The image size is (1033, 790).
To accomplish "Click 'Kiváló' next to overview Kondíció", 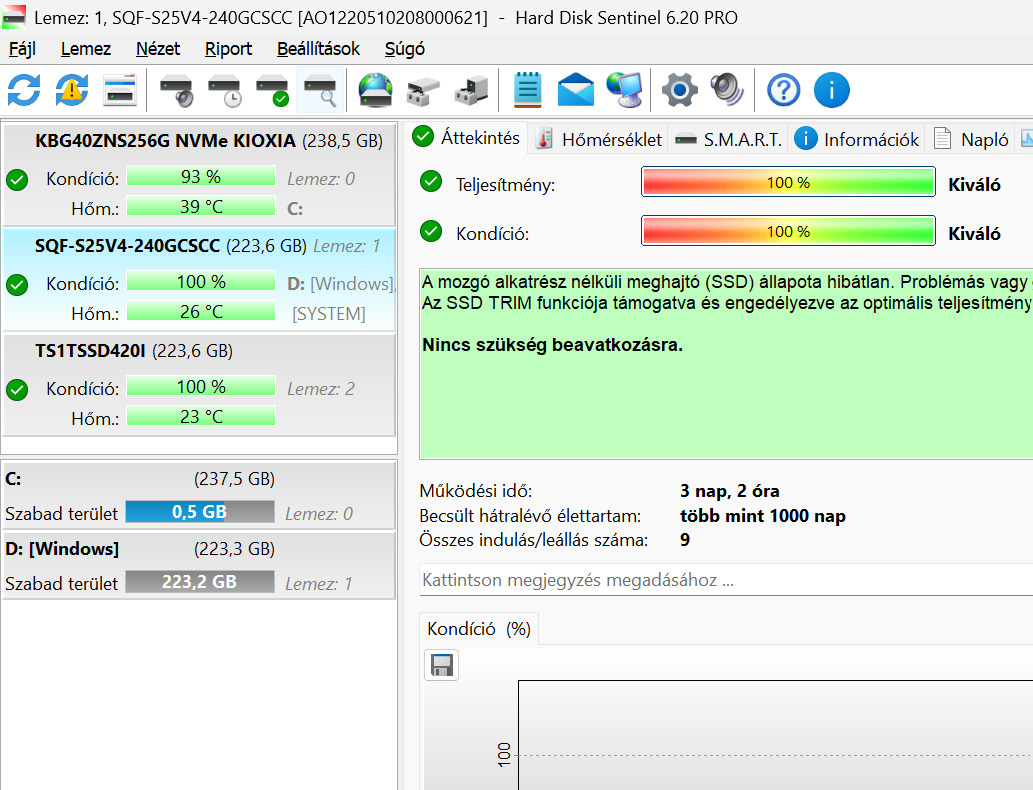I will click(x=974, y=233).
